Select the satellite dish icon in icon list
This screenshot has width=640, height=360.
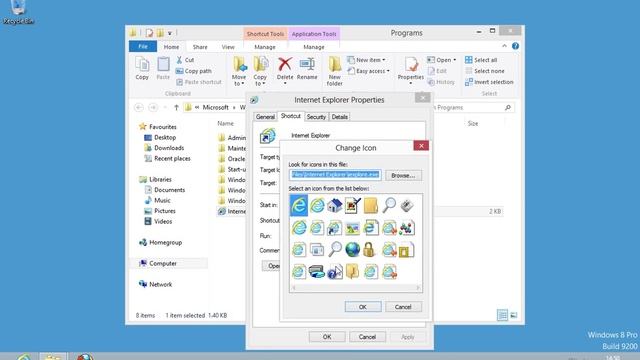pos(407,205)
